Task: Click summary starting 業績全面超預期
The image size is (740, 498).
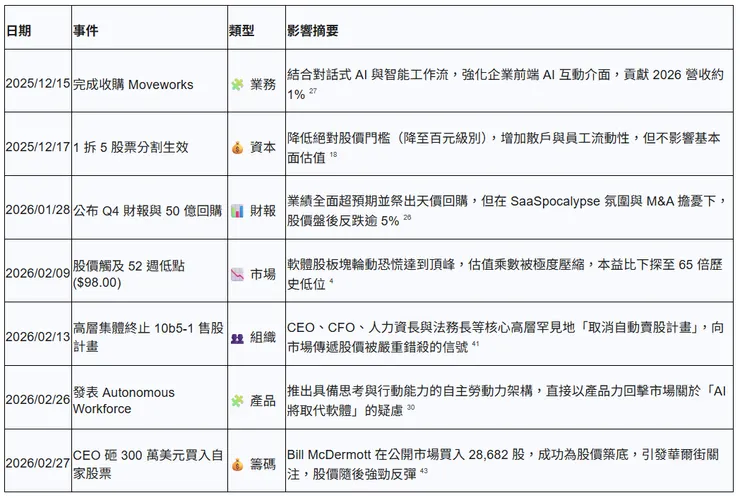Action: pyautogui.click(x=507, y=211)
